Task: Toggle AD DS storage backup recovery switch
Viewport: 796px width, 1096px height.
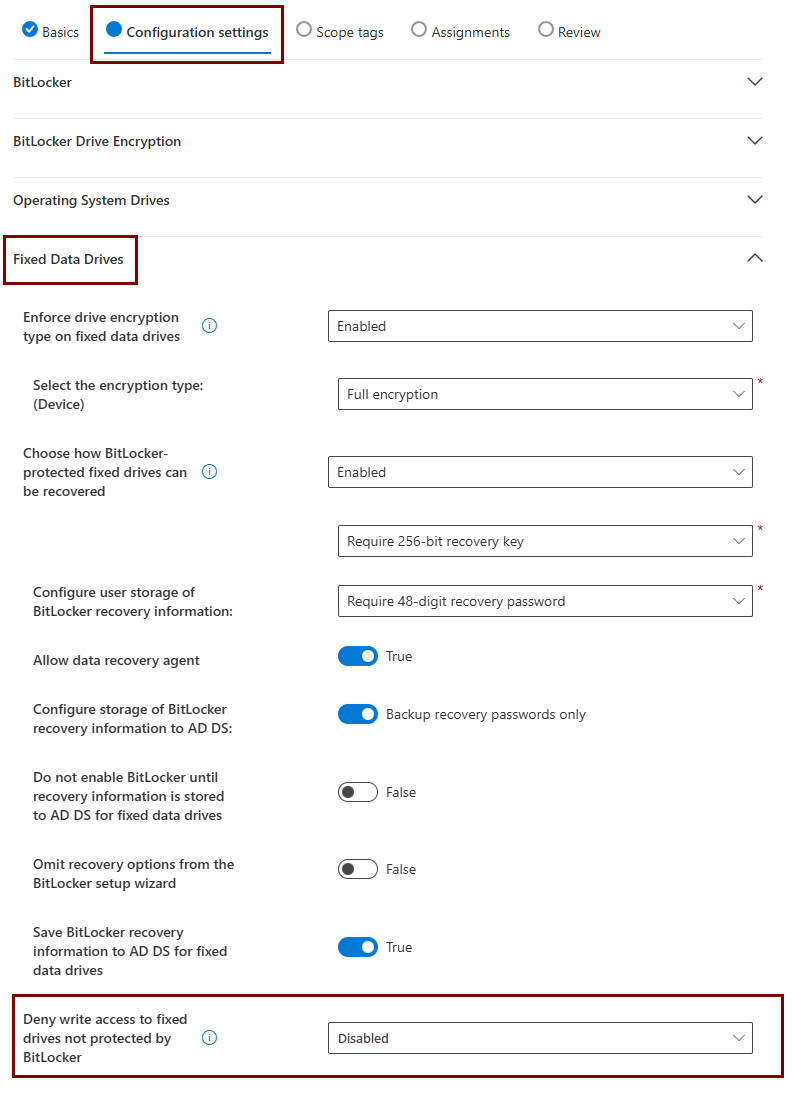Action: coord(358,715)
